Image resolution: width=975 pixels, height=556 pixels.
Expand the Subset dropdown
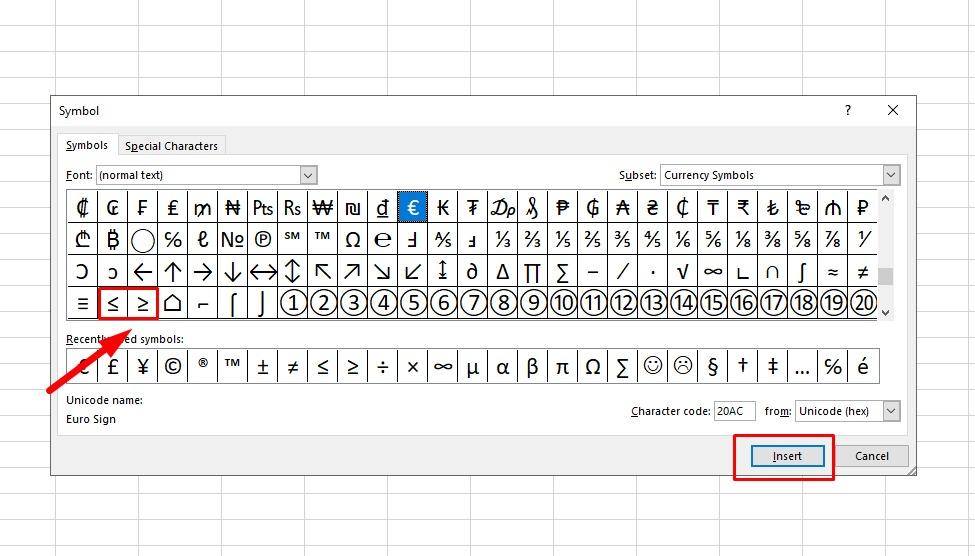coord(891,175)
